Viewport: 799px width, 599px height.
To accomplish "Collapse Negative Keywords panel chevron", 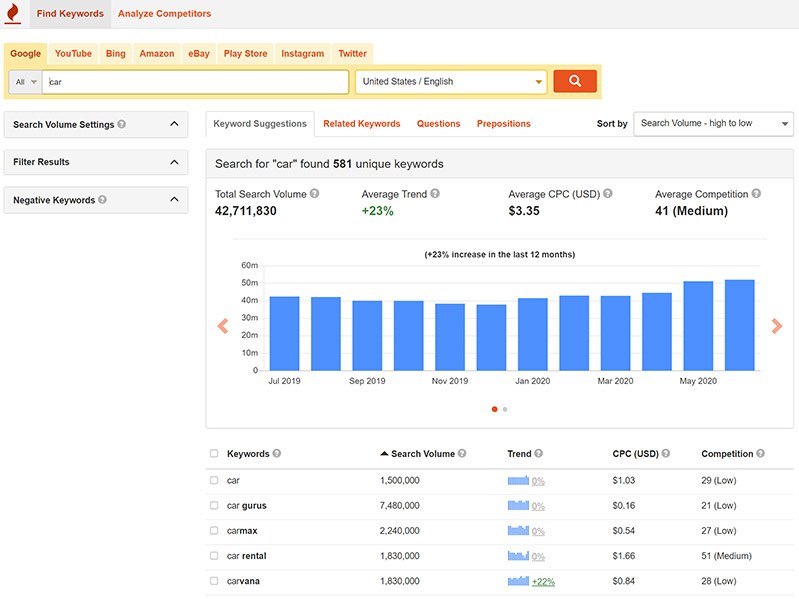I will (174, 200).
